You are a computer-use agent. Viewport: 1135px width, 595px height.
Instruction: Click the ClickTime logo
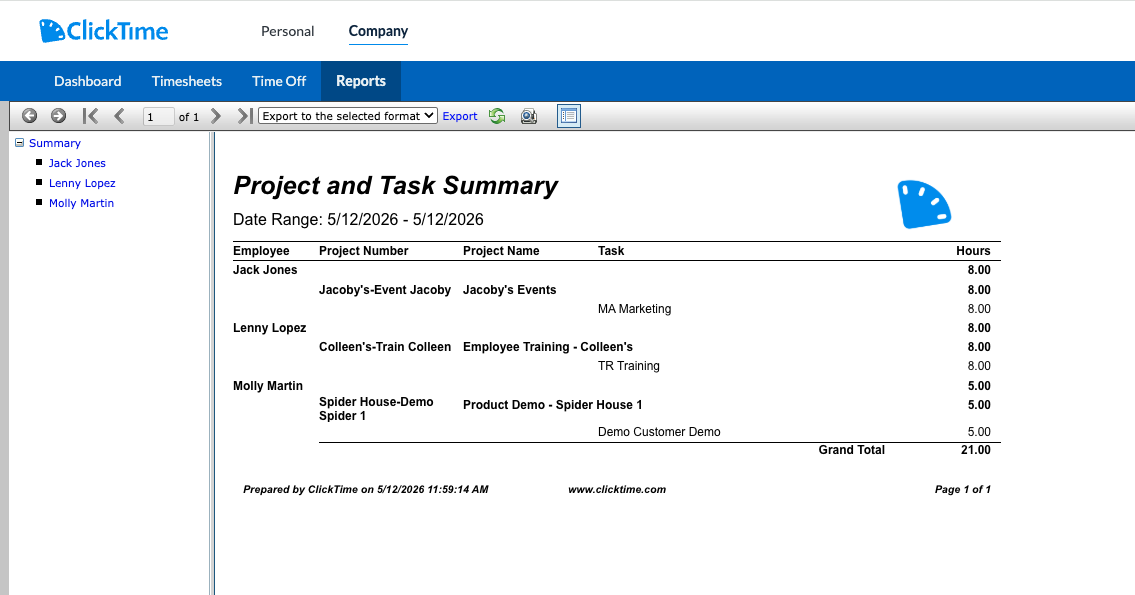(x=104, y=31)
